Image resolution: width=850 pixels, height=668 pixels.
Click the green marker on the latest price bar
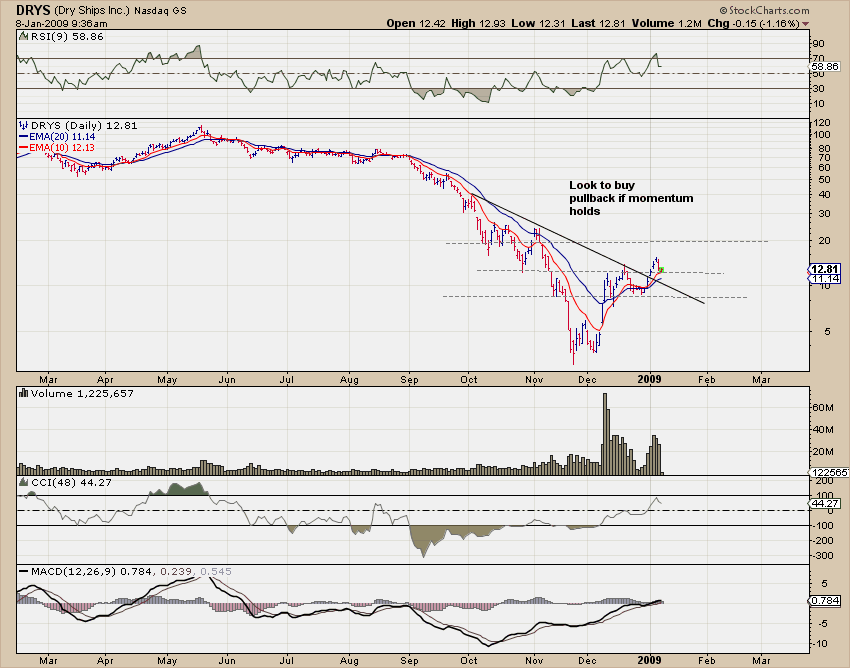(661, 269)
